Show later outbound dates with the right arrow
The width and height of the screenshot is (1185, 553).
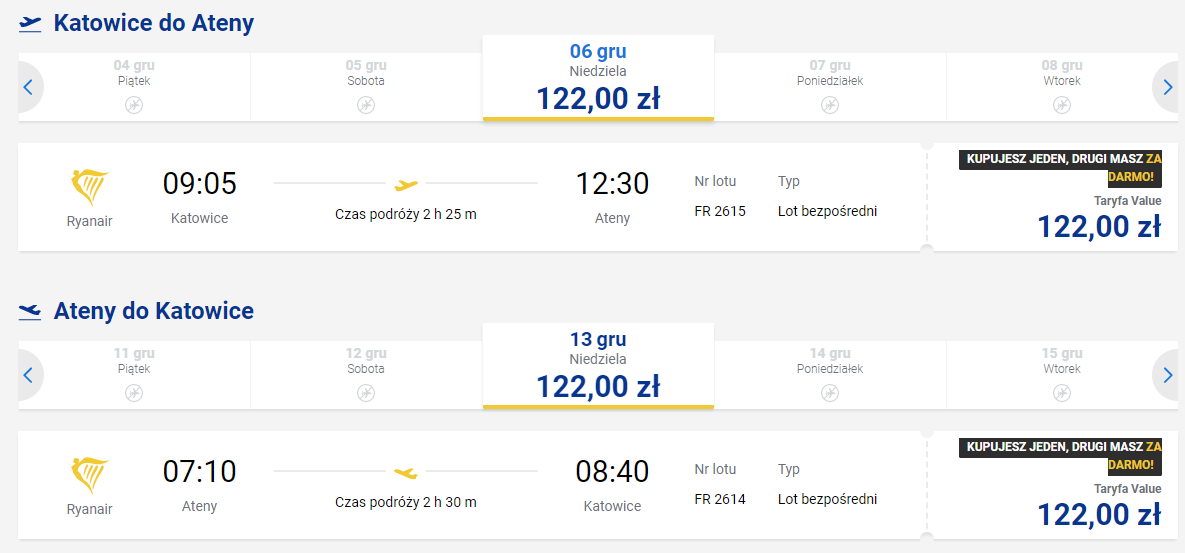(x=1167, y=87)
